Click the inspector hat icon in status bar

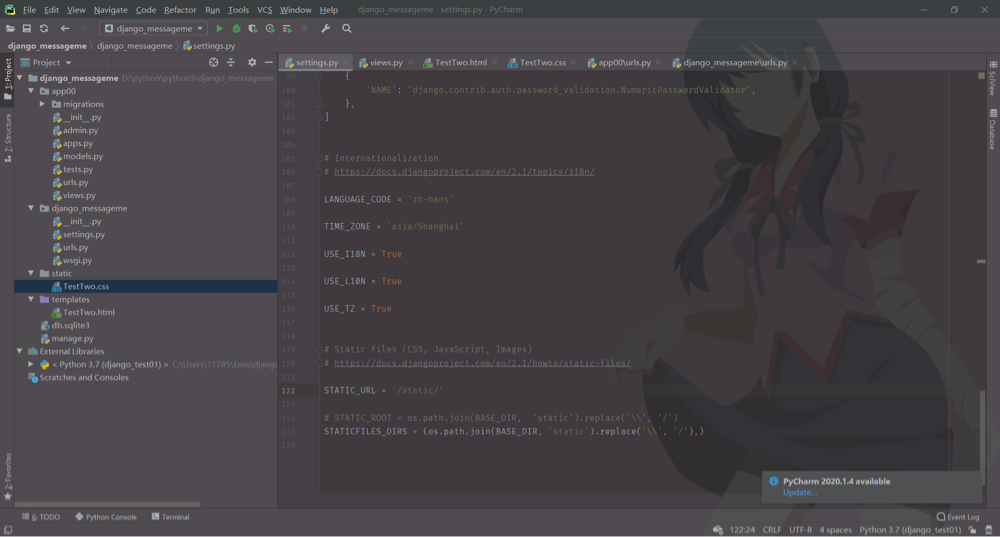coord(989,530)
